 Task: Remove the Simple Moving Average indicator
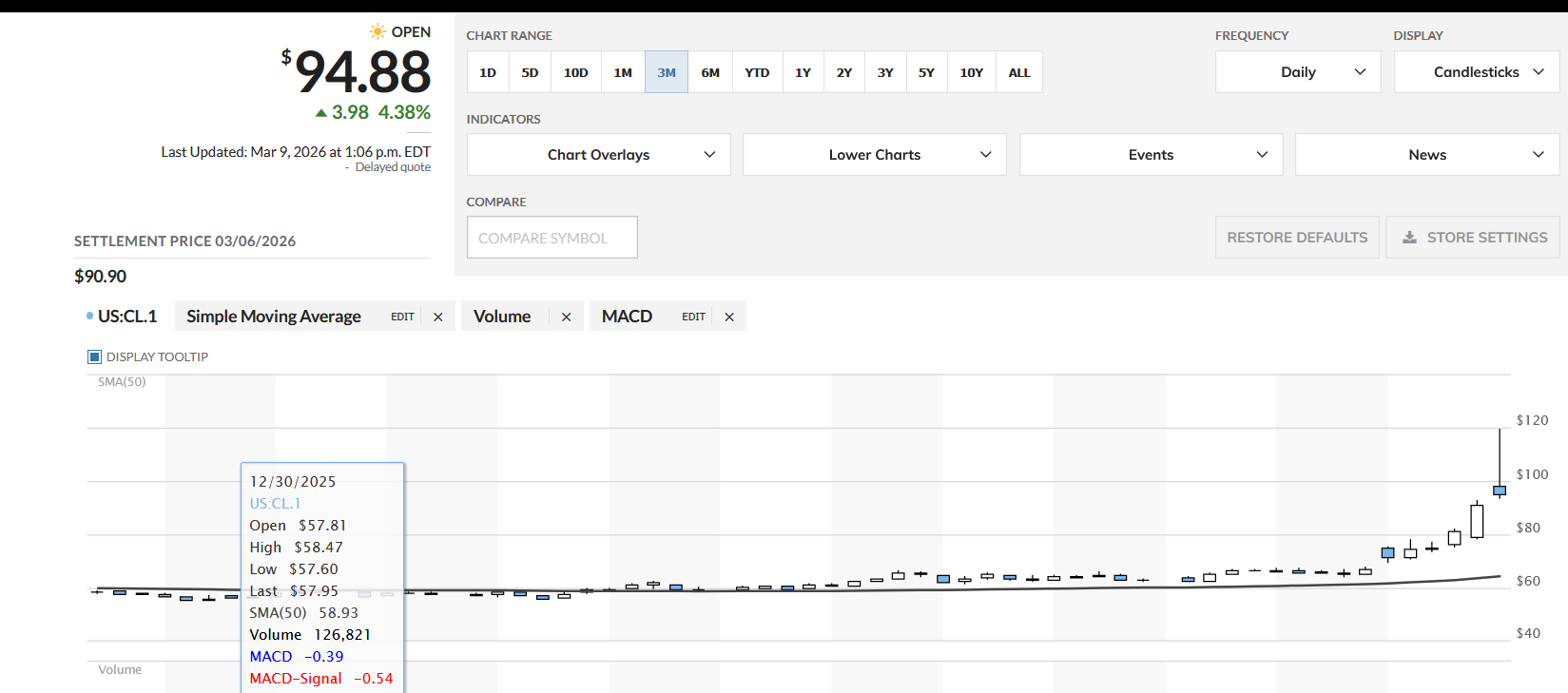coord(438,317)
